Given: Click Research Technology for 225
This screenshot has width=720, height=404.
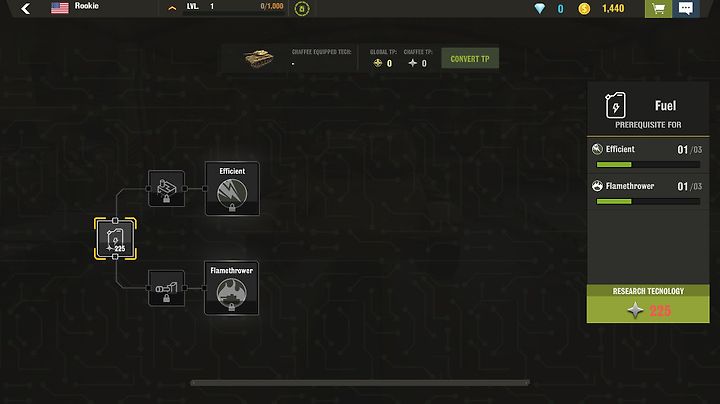Looking at the screenshot, I should point(648,303).
